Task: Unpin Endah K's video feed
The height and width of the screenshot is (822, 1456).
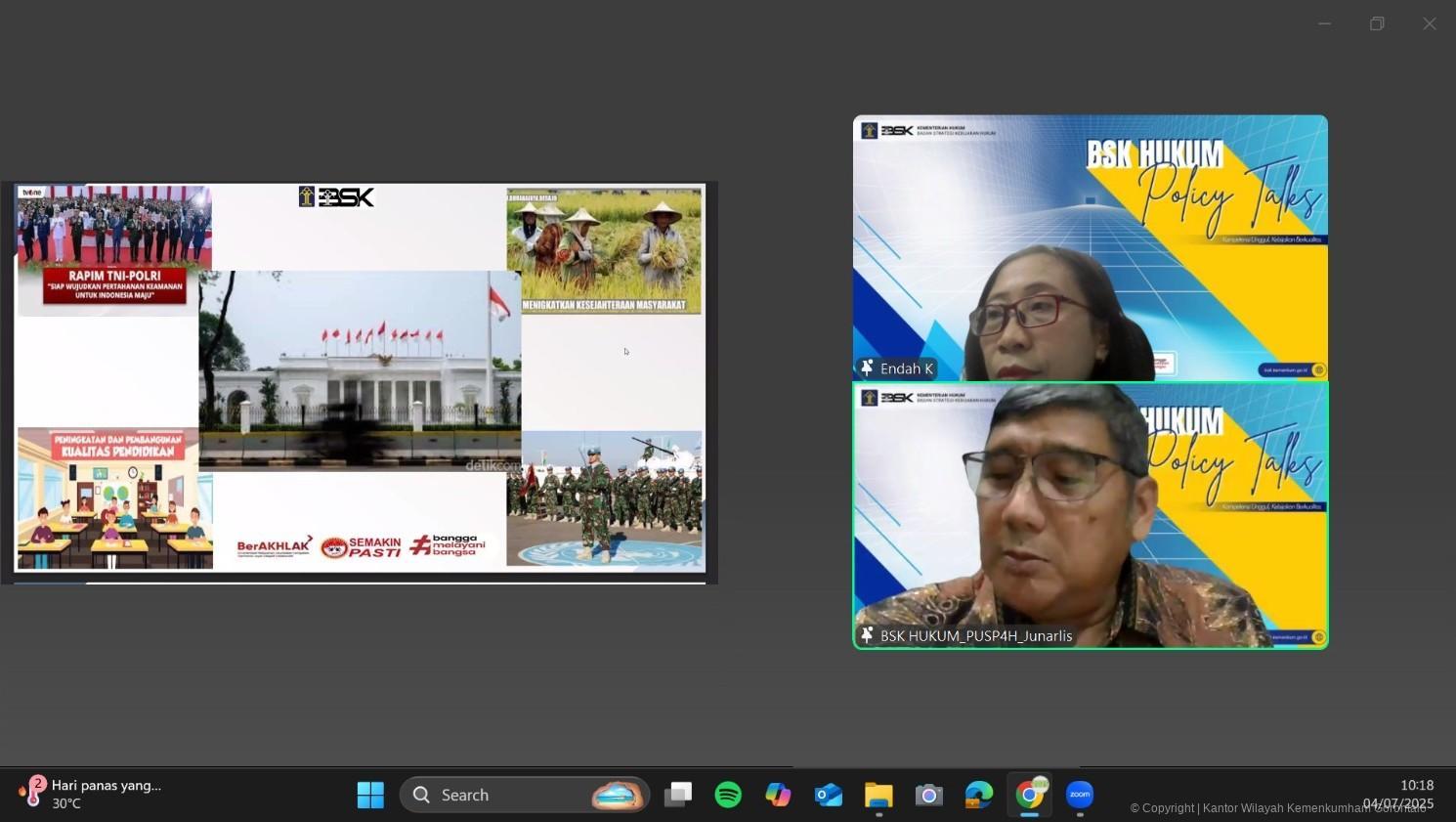Action: [866, 368]
